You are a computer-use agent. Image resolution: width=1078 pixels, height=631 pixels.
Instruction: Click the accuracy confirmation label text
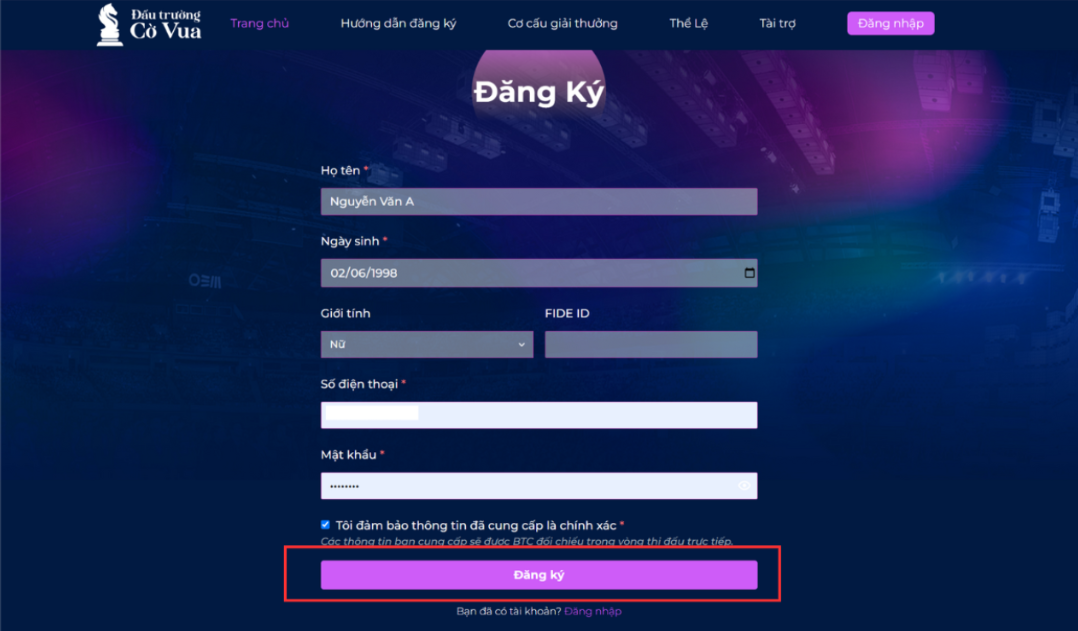pyautogui.click(x=476, y=525)
